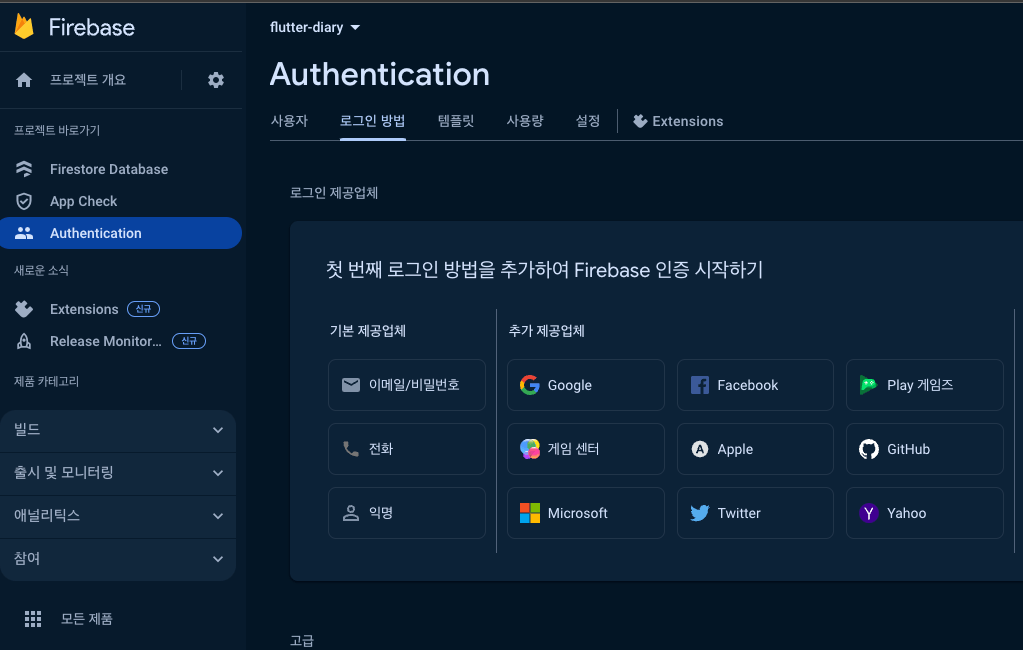
Task: Add 익명 sign-in provider
Action: tap(406, 513)
